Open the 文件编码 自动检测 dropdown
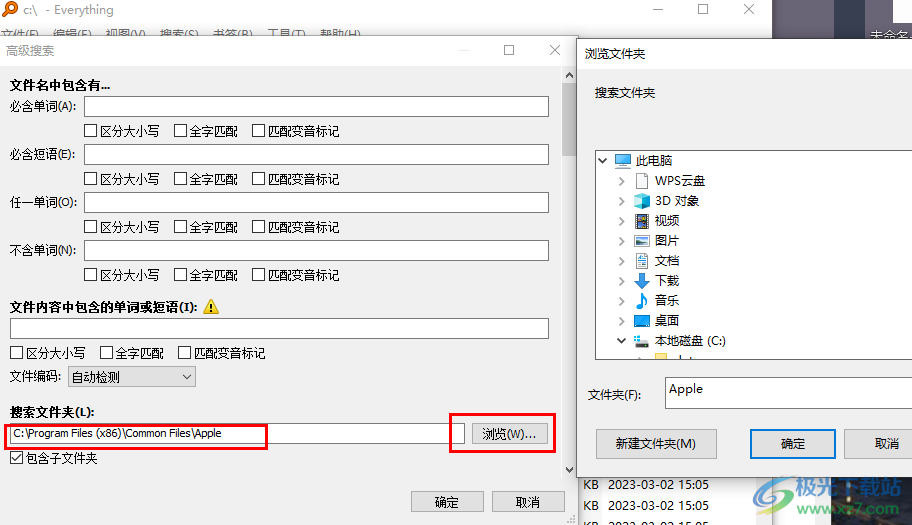The height and width of the screenshot is (525, 912). tap(132, 377)
